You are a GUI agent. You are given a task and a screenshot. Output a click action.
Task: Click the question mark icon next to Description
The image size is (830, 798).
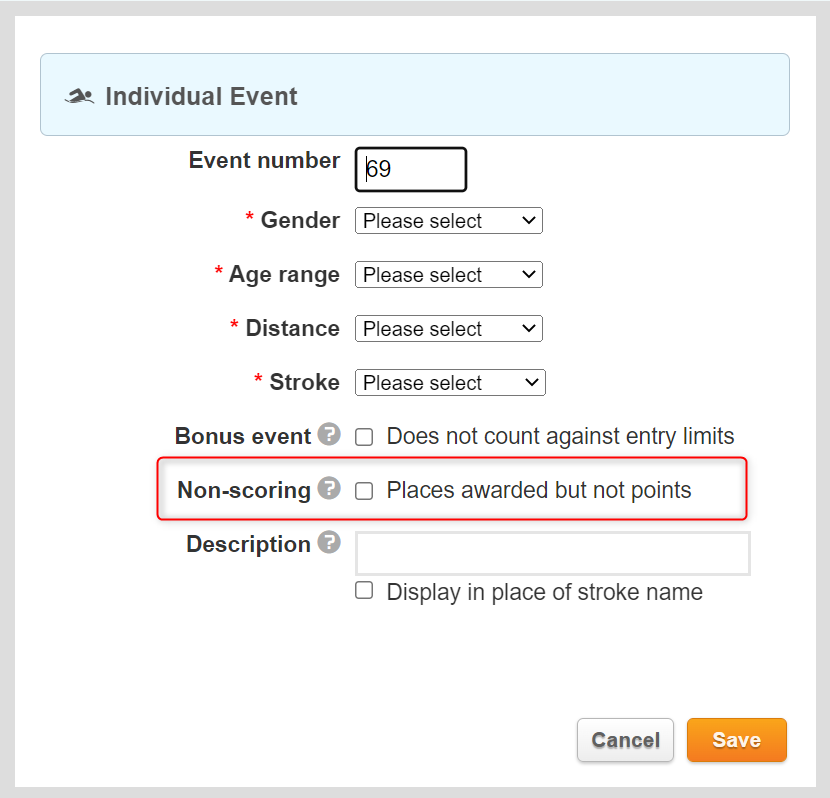329,543
